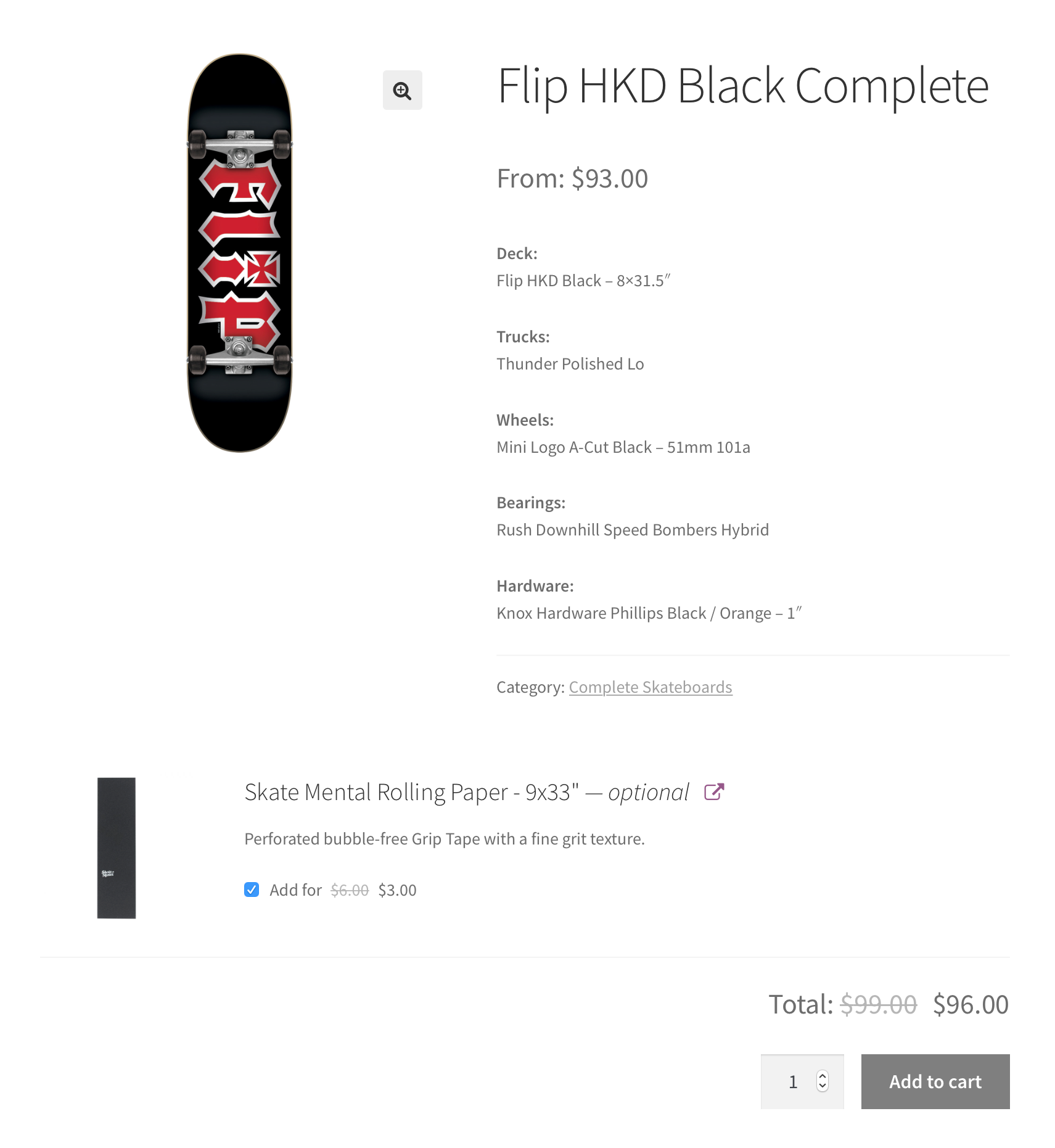Screen dimensions: 1055x1148
Task: Decrease quantity with the down stepper arrow
Action: coord(822,1086)
